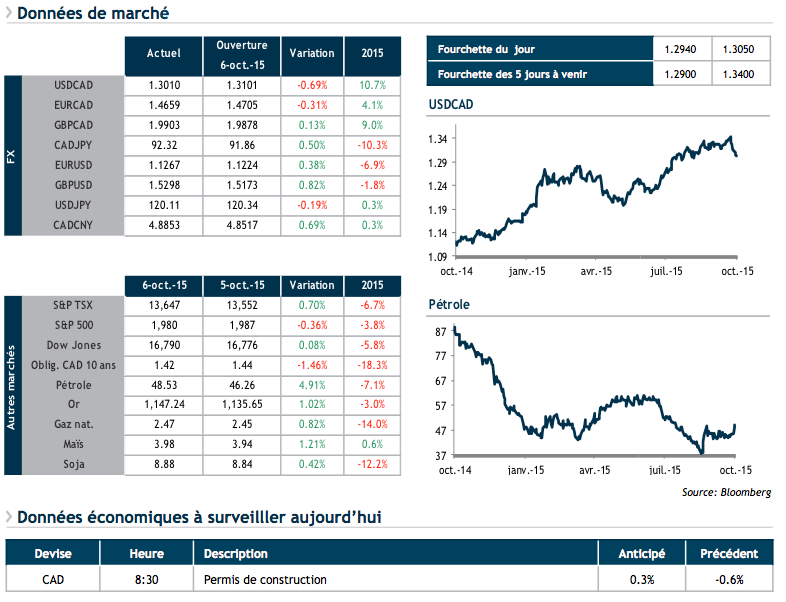Click the Actuel column header
The image size is (786, 602).
pyautogui.click(x=163, y=53)
